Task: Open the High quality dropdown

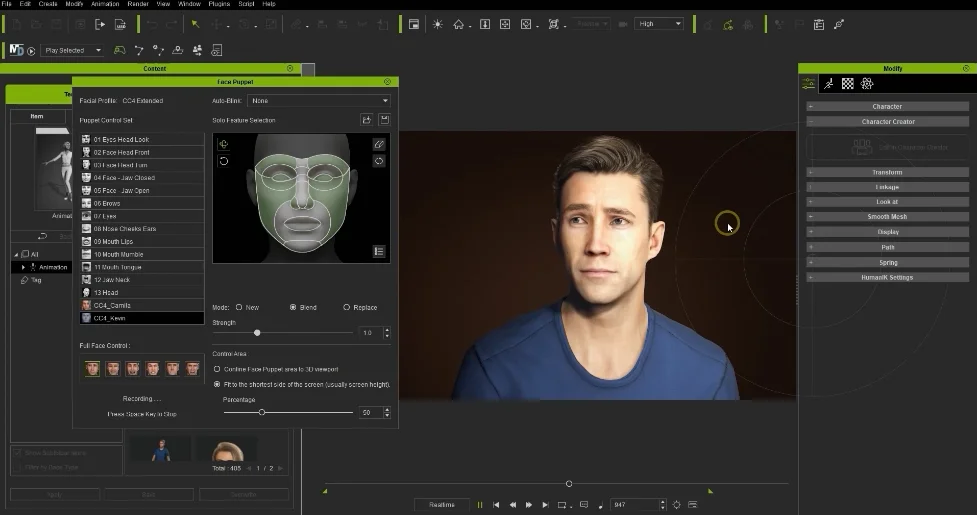Action: pyautogui.click(x=658, y=24)
